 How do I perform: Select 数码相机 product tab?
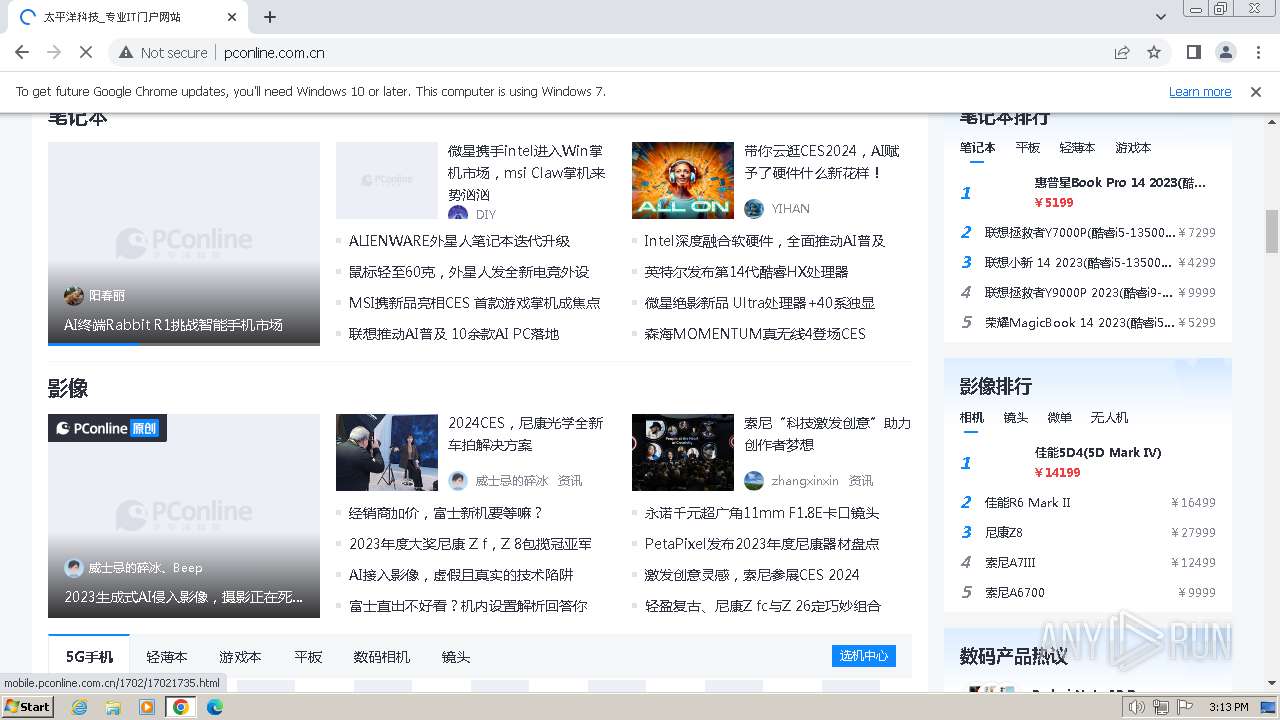[381, 657]
